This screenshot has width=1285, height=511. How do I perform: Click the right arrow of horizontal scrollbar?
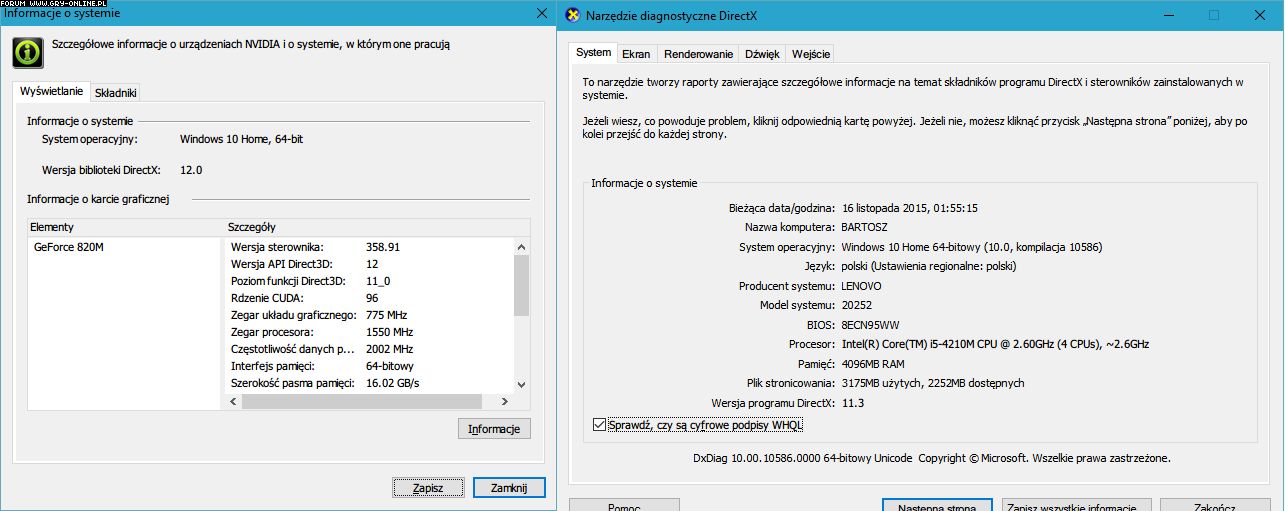507,401
